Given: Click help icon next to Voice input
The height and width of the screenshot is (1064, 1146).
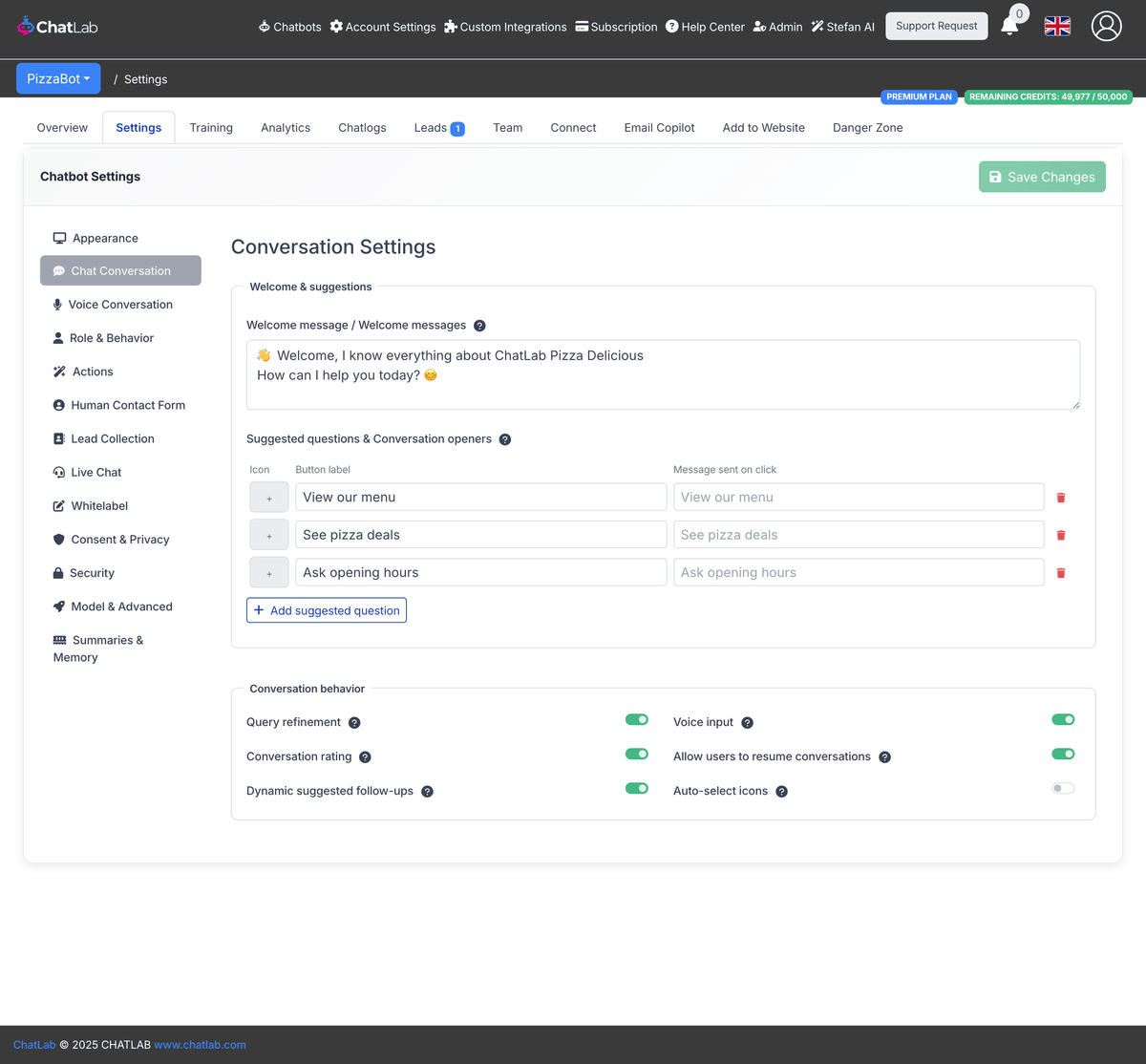Looking at the screenshot, I should tap(748, 723).
